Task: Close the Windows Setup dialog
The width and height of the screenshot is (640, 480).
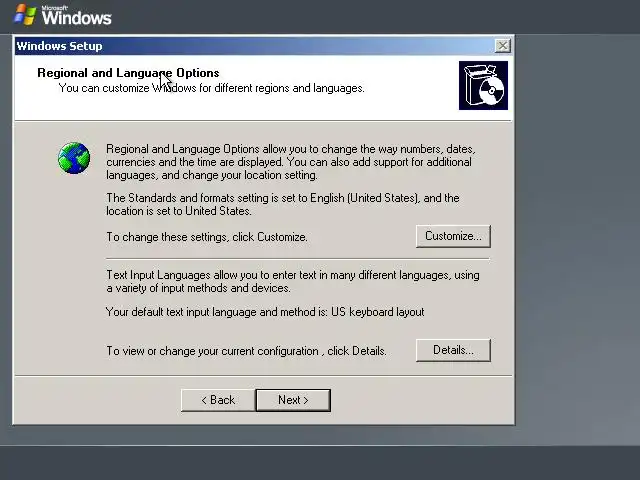Action: point(502,46)
